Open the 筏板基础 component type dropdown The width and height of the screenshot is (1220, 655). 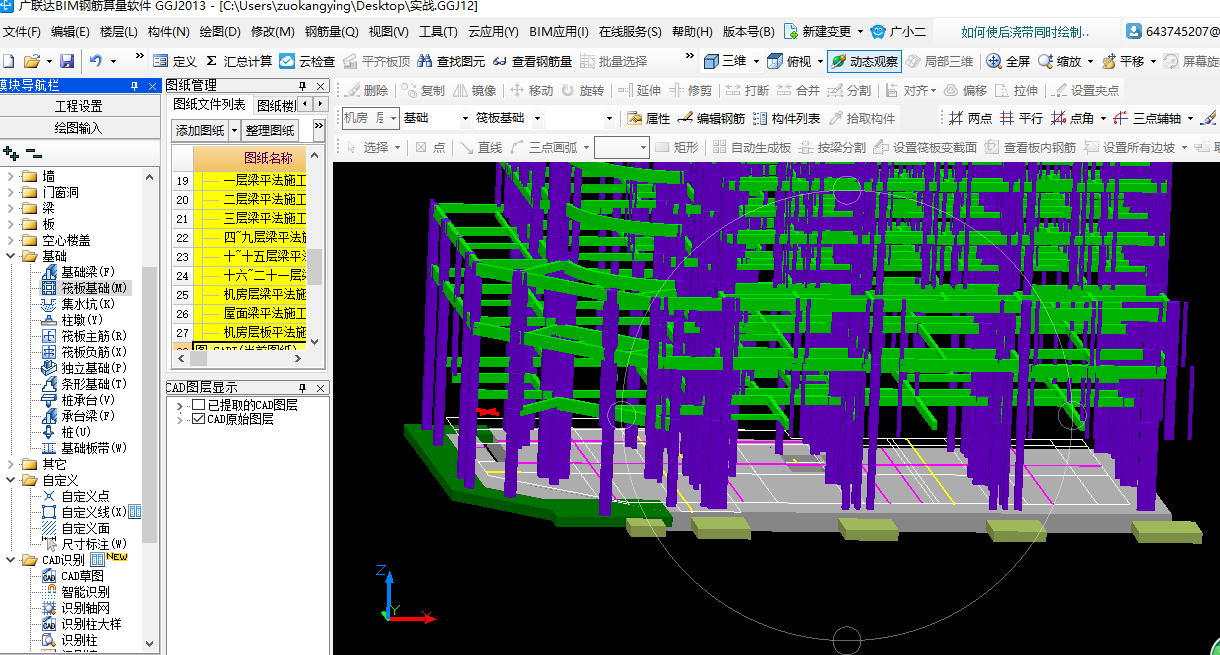point(537,118)
